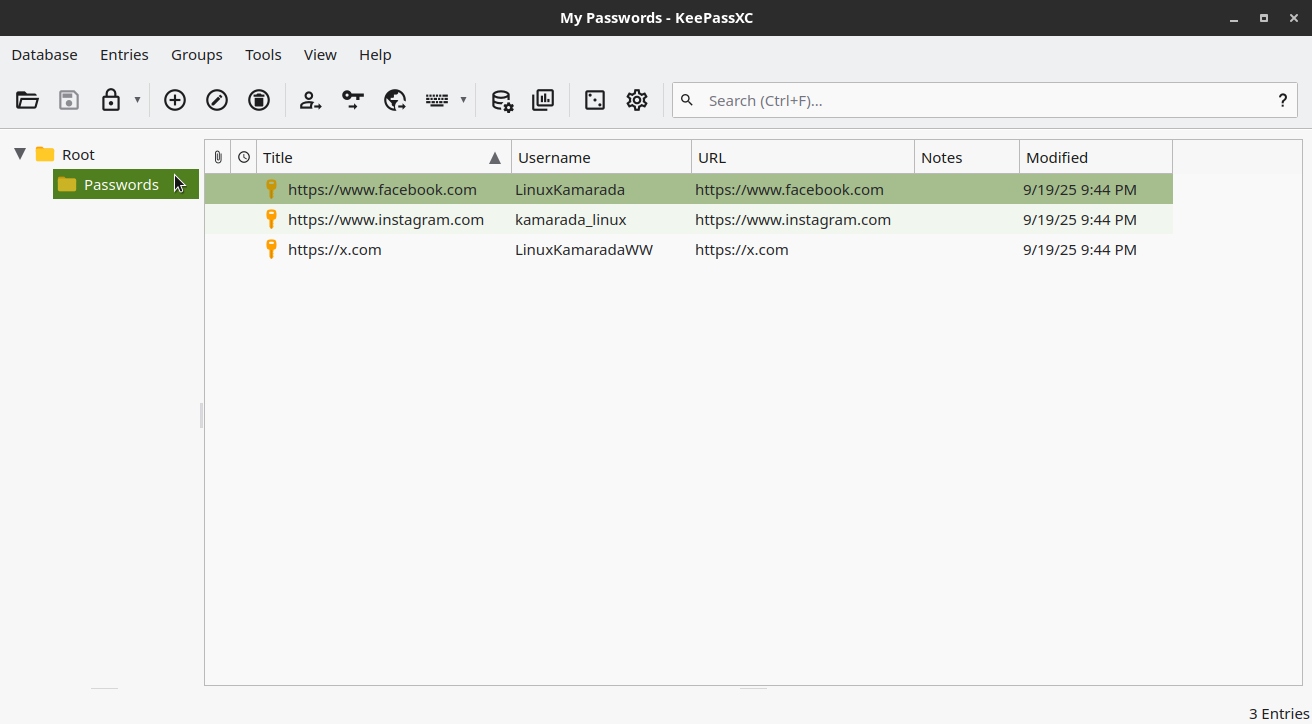
Task: Click username LinuxKamaradaWW cell
Action: (601, 249)
